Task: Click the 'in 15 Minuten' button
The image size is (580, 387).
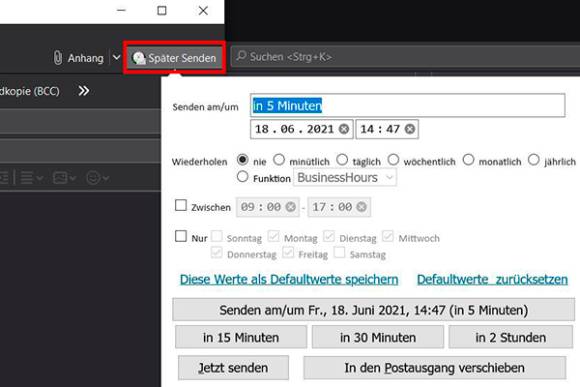Action: [x=241, y=337]
